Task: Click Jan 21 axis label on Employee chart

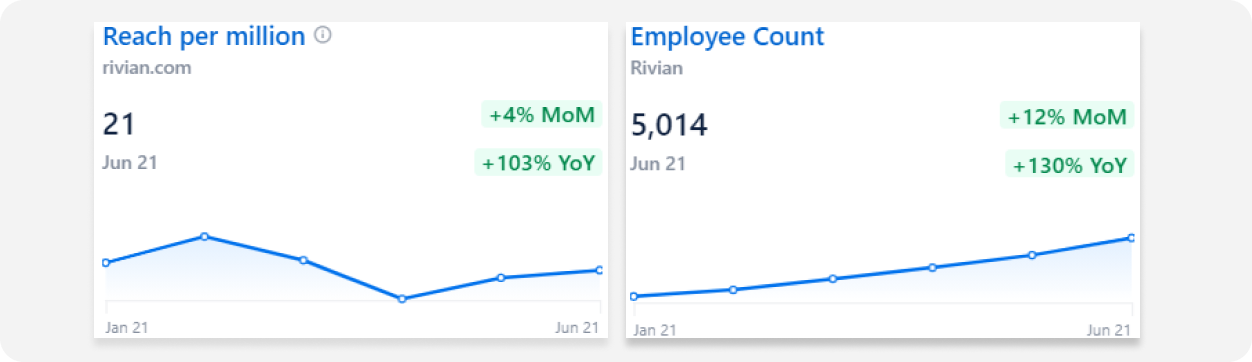Action: [x=655, y=329]
